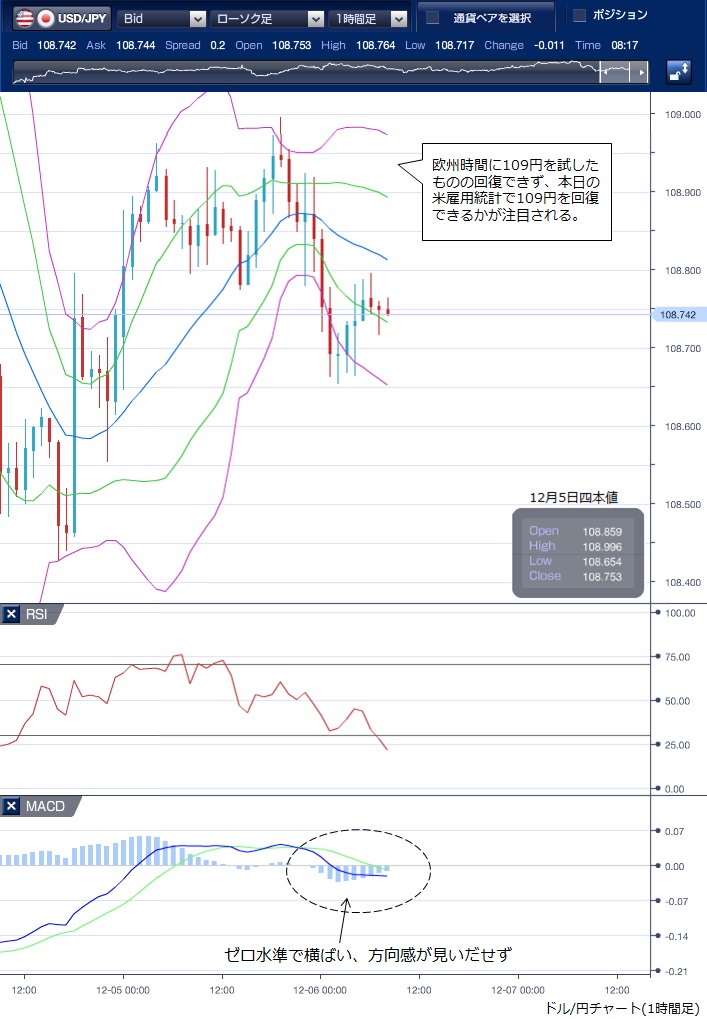This screenshot has height=1019, width=707.
Task: Click the 75.00 RSI axis marker
Action: coord(679,657)
